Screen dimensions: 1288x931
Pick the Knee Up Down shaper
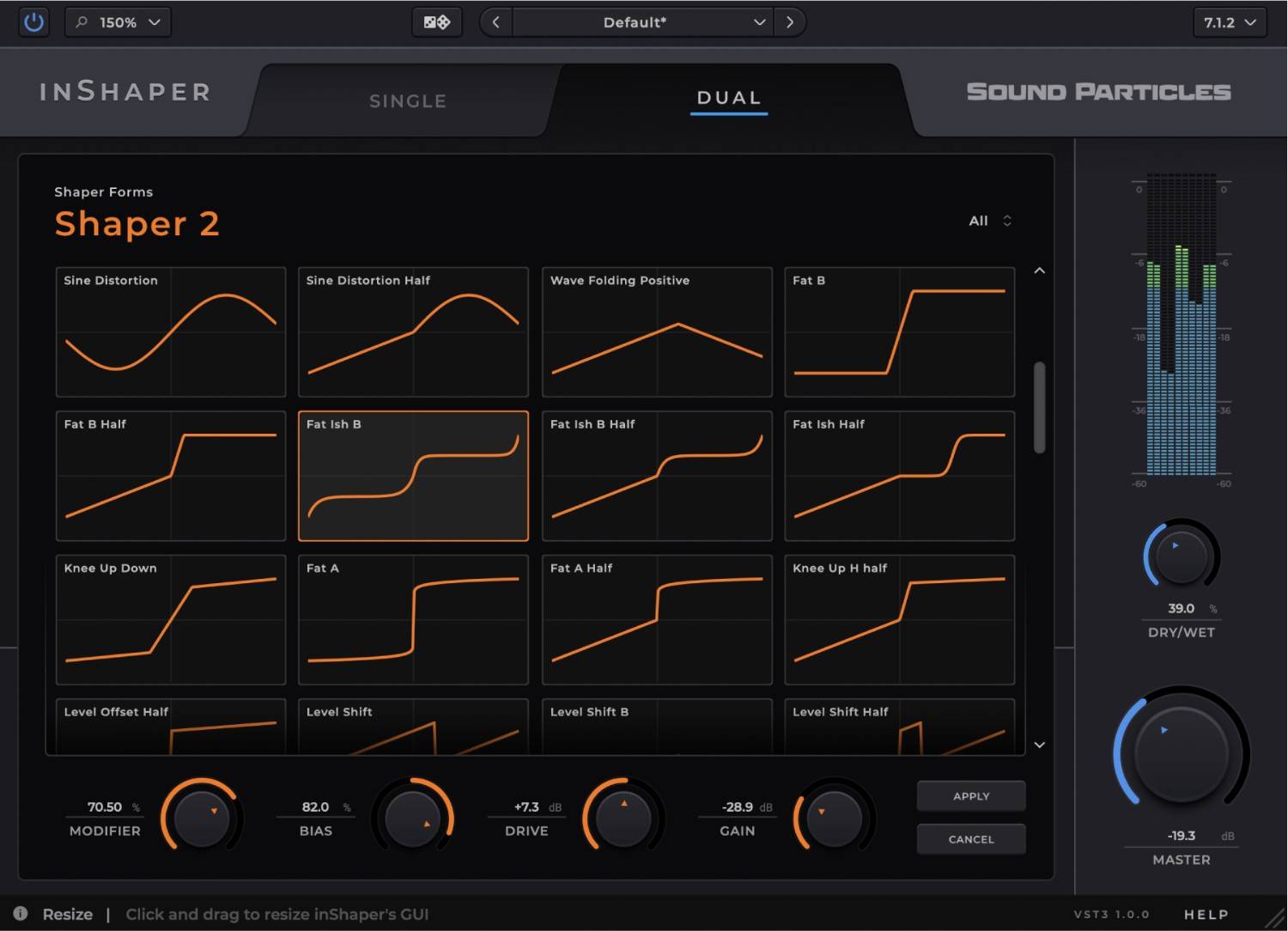click(x=170, y=620)
